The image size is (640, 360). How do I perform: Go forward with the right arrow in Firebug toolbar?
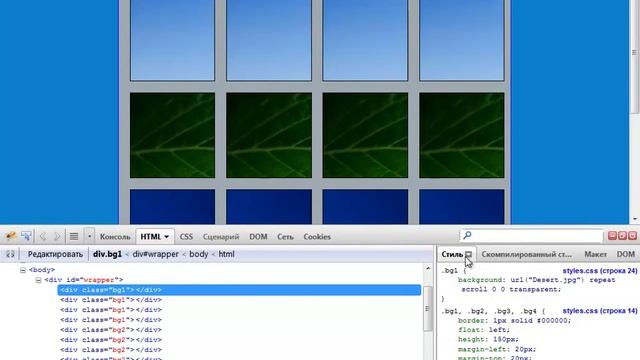coord(57,236)
